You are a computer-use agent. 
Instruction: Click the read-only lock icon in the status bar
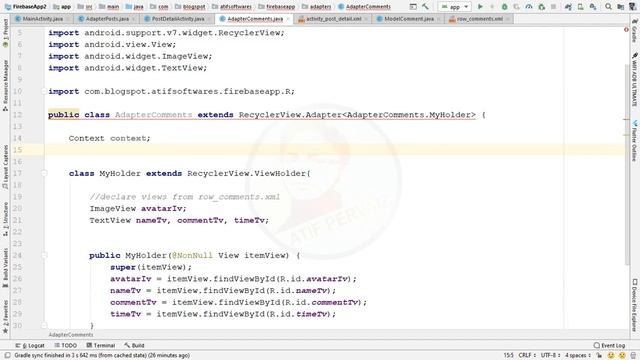pos(599,356)
